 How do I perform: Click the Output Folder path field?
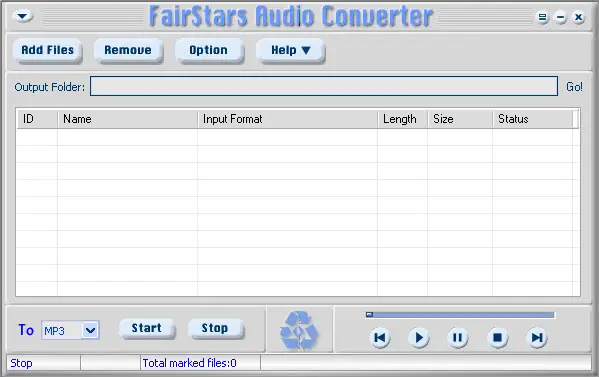[x=324, y=86]
